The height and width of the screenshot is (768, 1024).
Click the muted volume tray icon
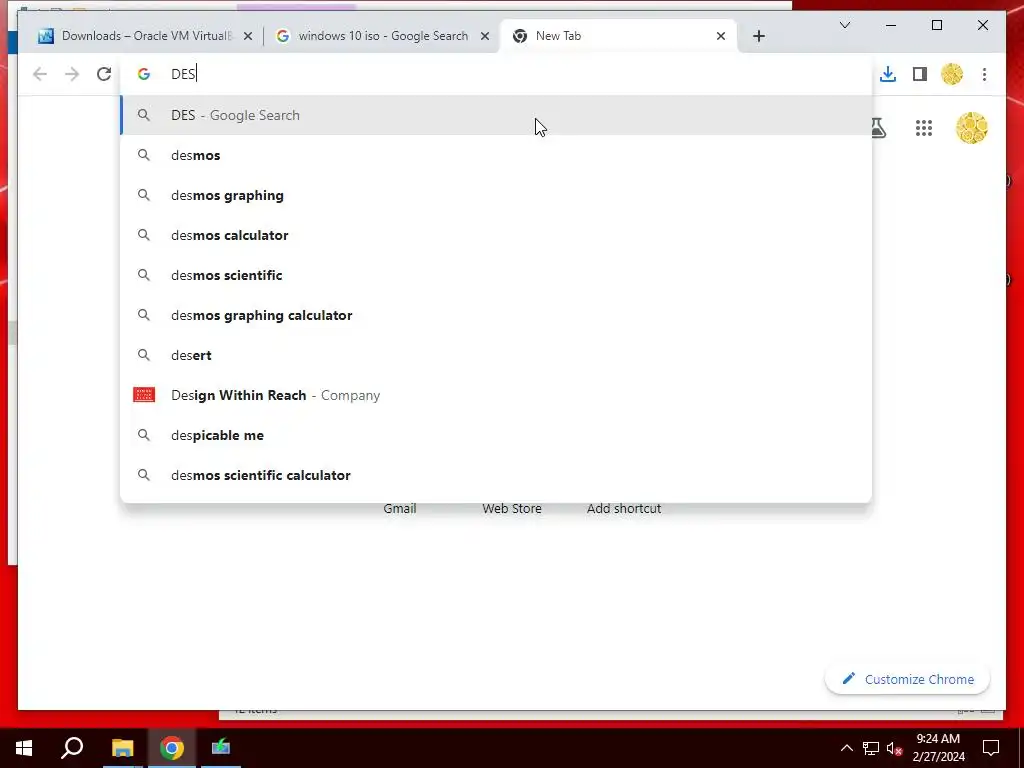click(895, 748)
